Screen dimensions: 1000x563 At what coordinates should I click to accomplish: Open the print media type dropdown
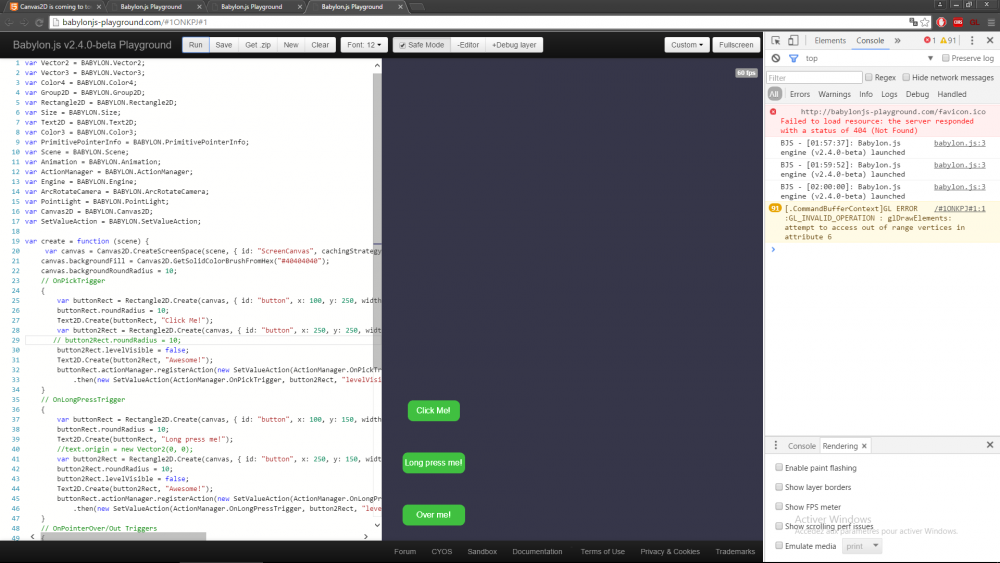tap(862, 546)
